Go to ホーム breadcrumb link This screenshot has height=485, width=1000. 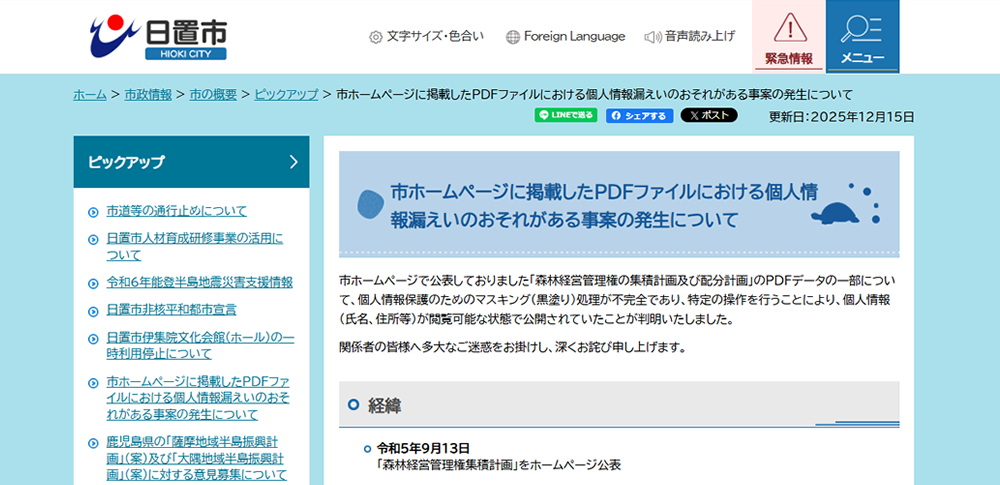coord(90,95)
